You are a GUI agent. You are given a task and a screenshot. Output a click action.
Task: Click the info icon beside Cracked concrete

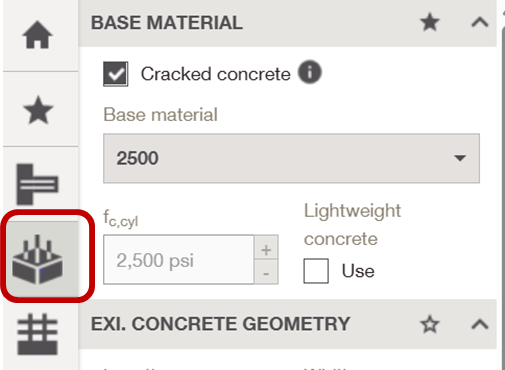310,72
